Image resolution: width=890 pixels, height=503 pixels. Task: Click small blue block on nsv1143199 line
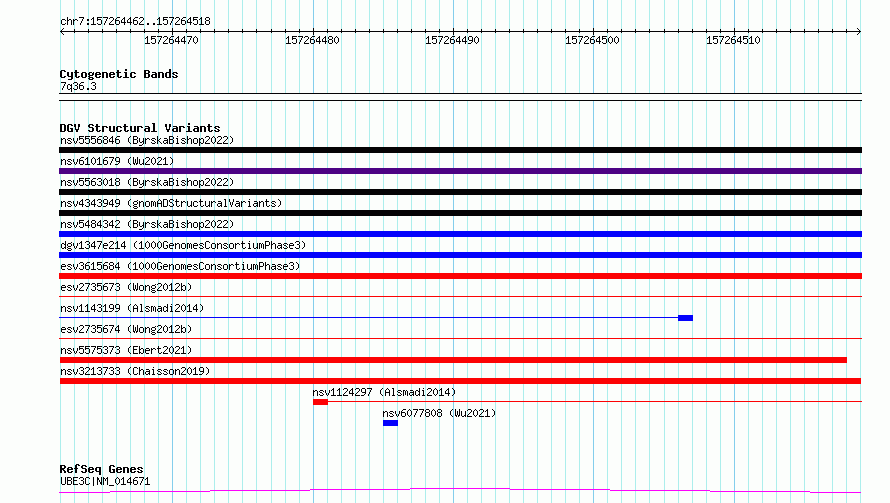pos(685,318)
